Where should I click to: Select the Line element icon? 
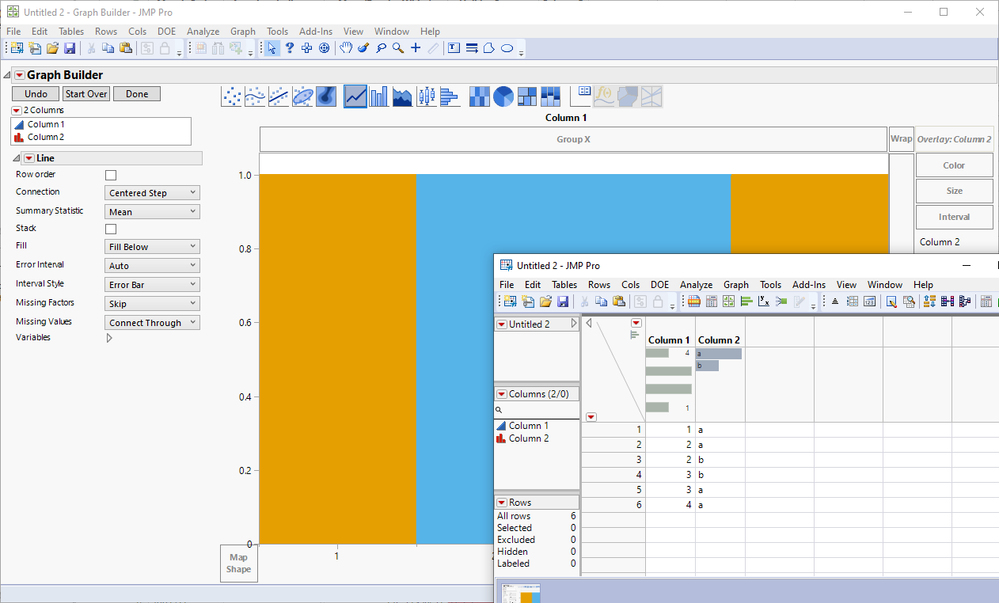coord(355,97)
